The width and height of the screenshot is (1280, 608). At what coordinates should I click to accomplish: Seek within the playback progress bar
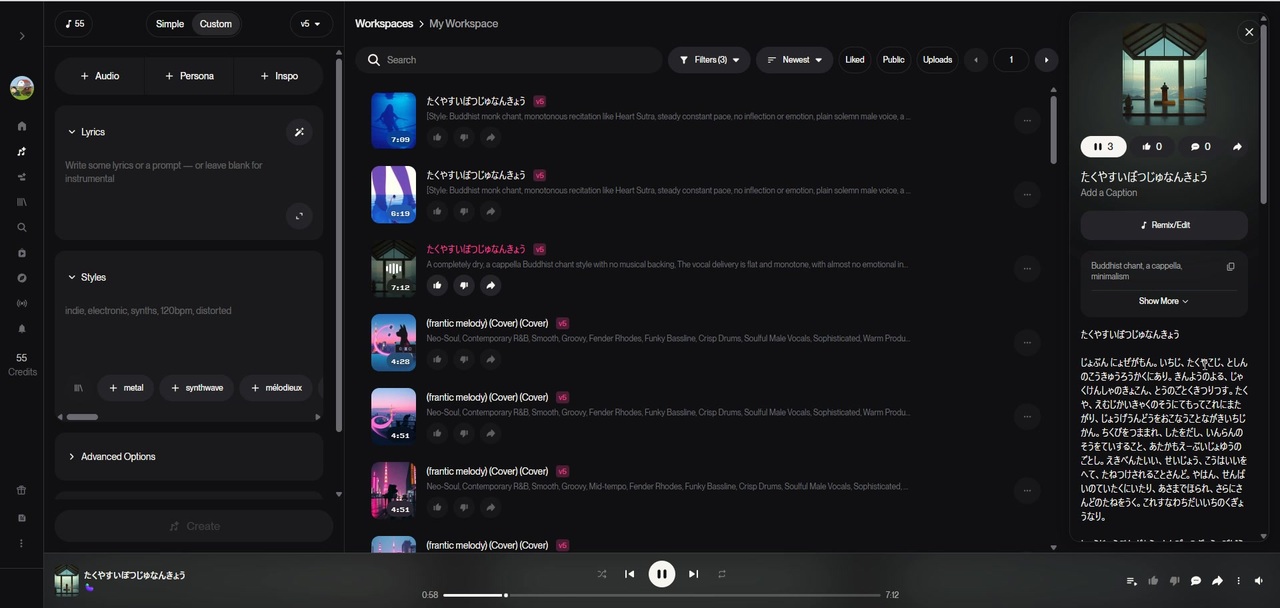pyautogui.click(x=661, y=595)
